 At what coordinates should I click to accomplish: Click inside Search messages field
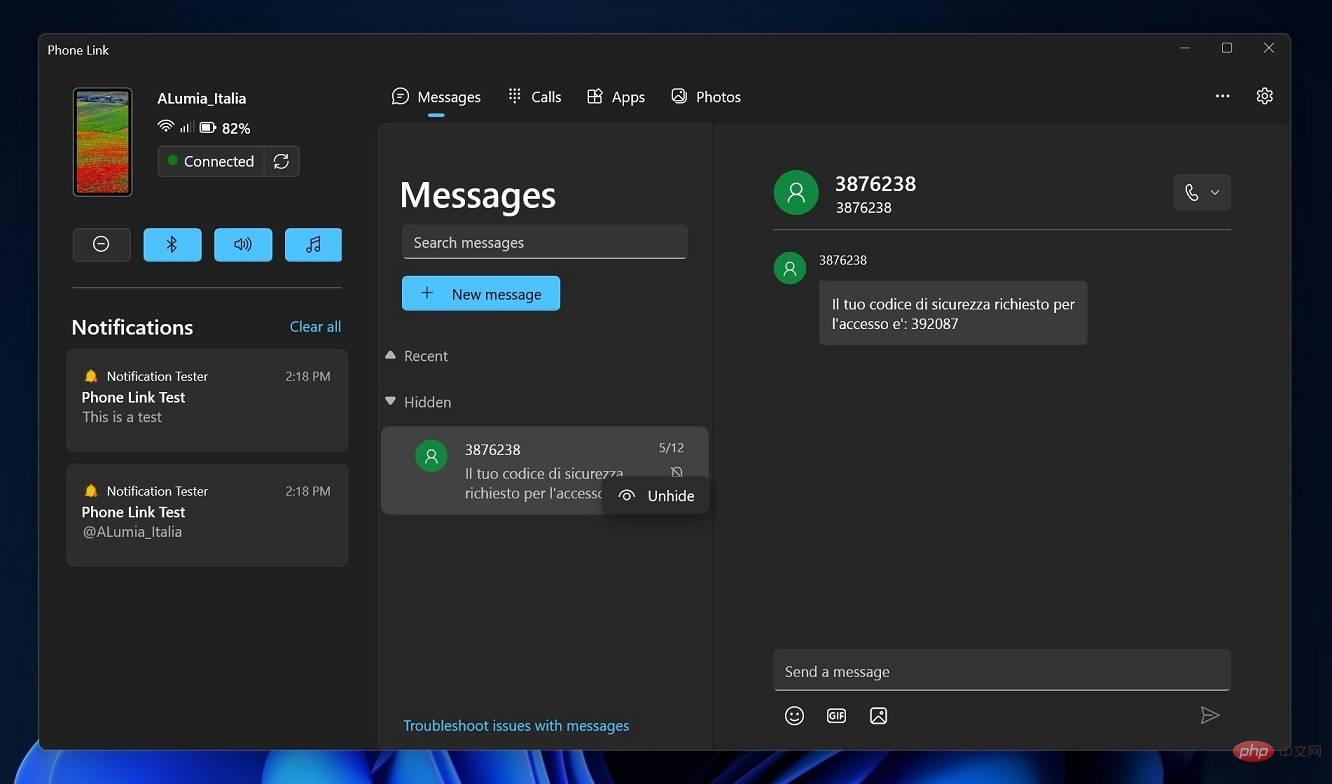(x=545, y=242)
